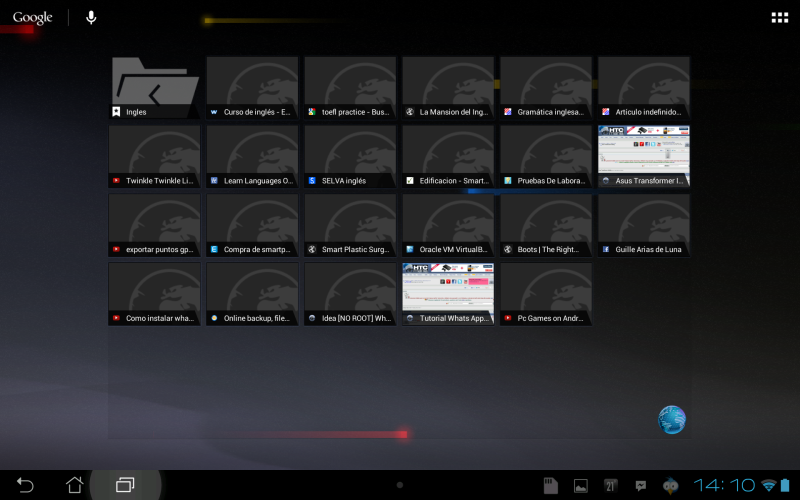Show the recent apps list
The width and height of the screenshot is (800, 500).
pyautogui.click(x=125, y=485)
